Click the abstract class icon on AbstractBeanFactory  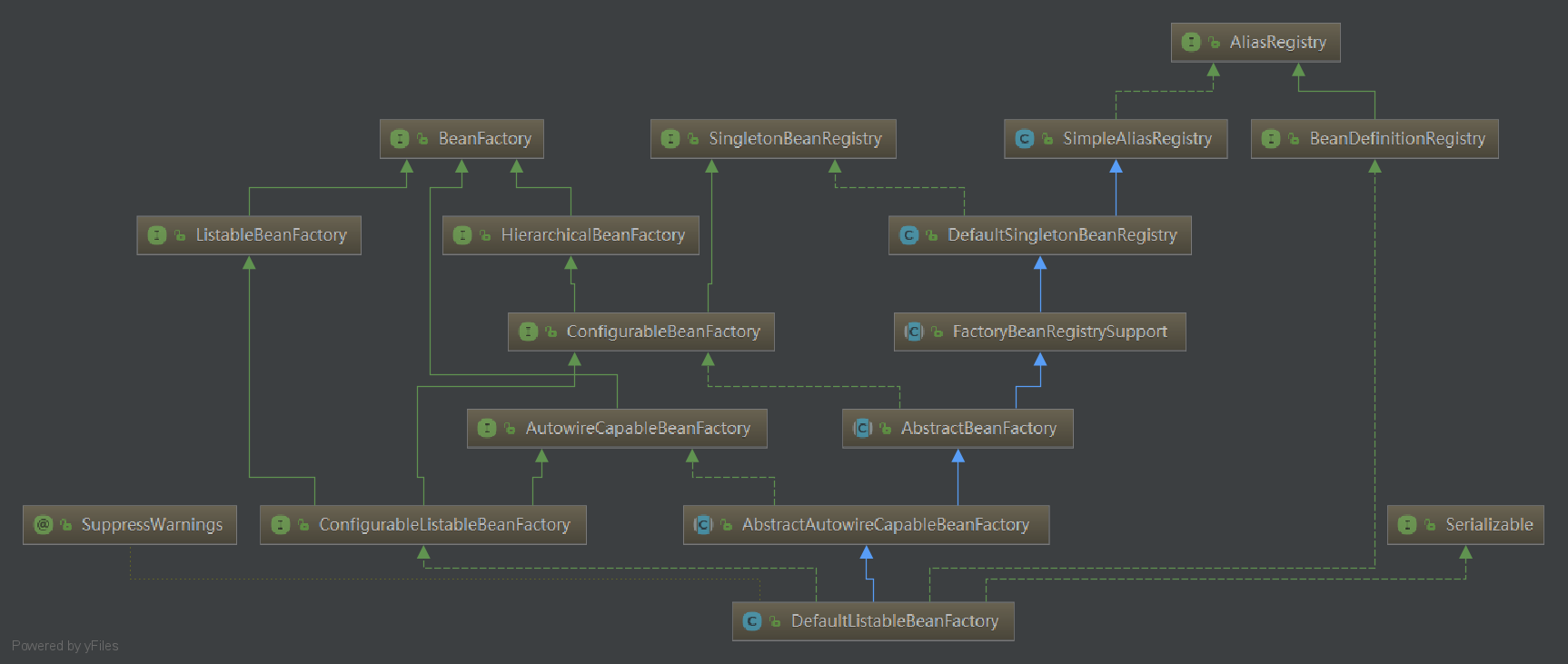[x=862, y=428]
